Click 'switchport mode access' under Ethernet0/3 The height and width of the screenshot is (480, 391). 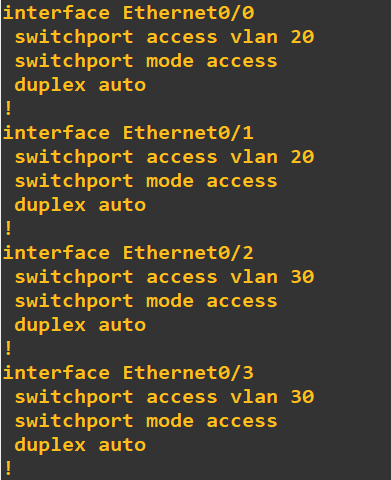(146, 421)
